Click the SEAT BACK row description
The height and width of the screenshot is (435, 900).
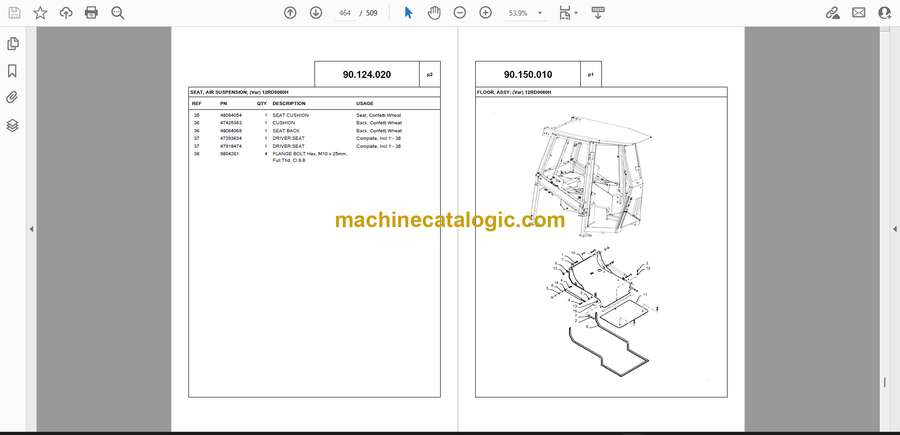pos(286,131)
